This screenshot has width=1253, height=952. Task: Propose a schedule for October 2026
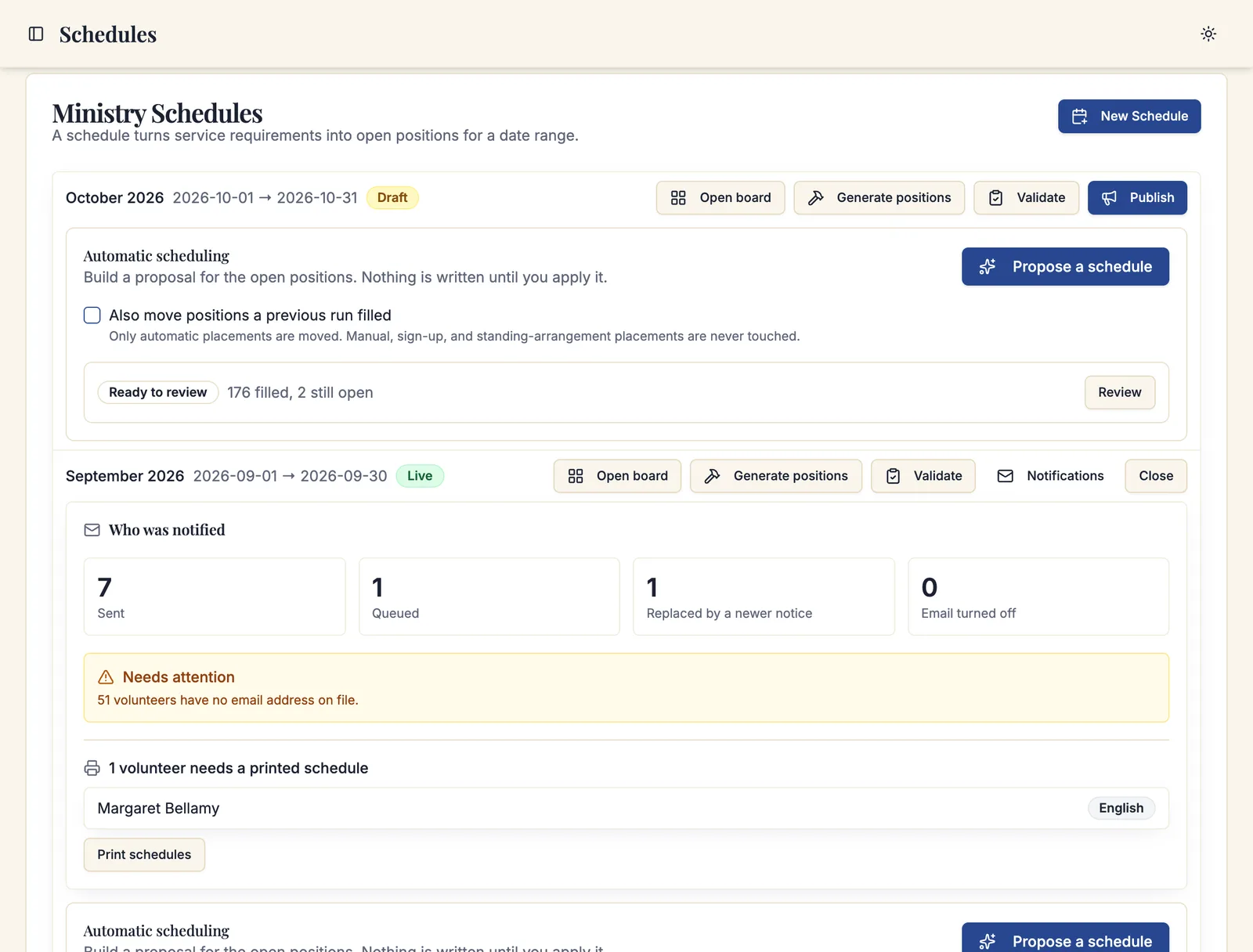1065,266
